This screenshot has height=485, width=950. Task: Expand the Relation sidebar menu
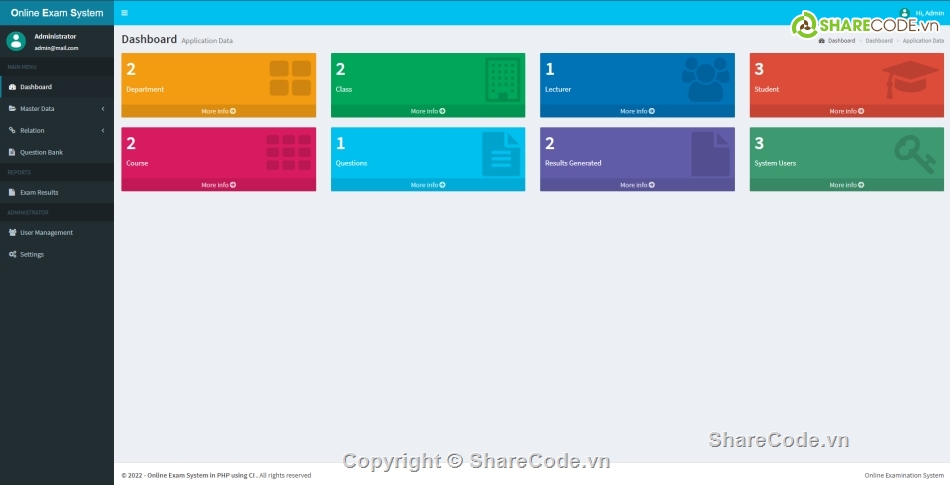coord(56,130)
